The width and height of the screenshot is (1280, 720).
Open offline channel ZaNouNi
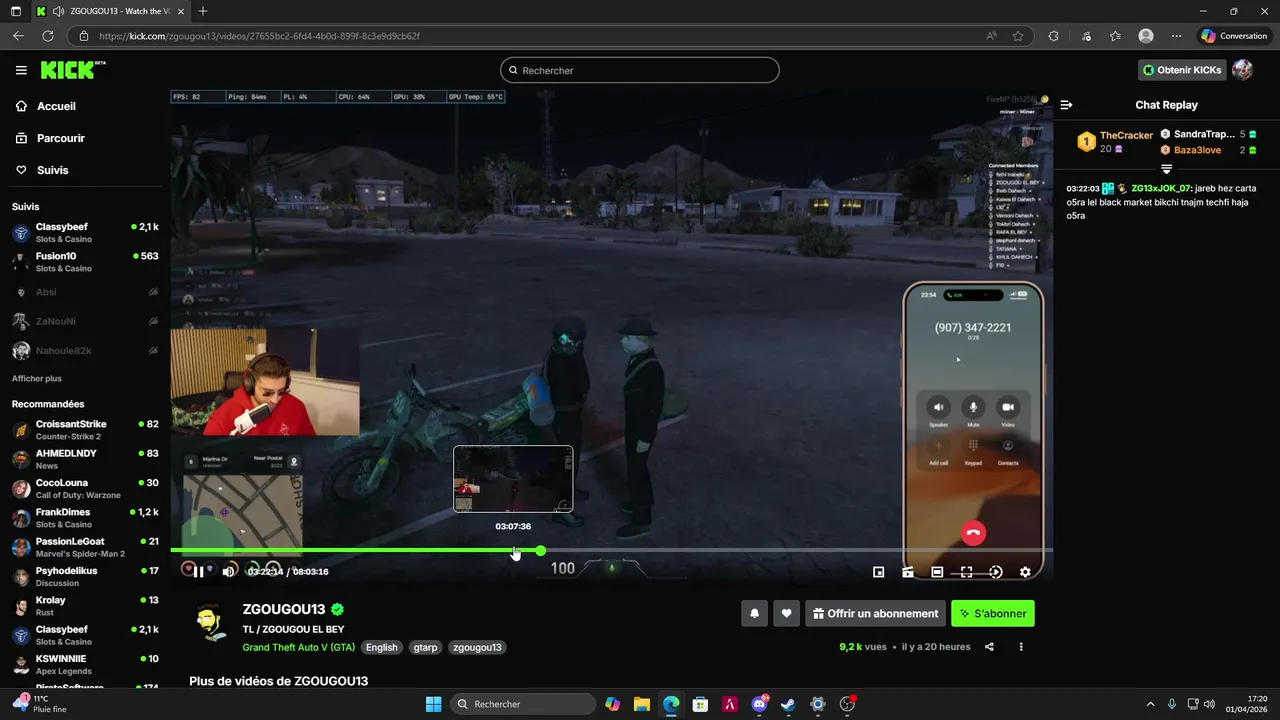coord(85,321)
